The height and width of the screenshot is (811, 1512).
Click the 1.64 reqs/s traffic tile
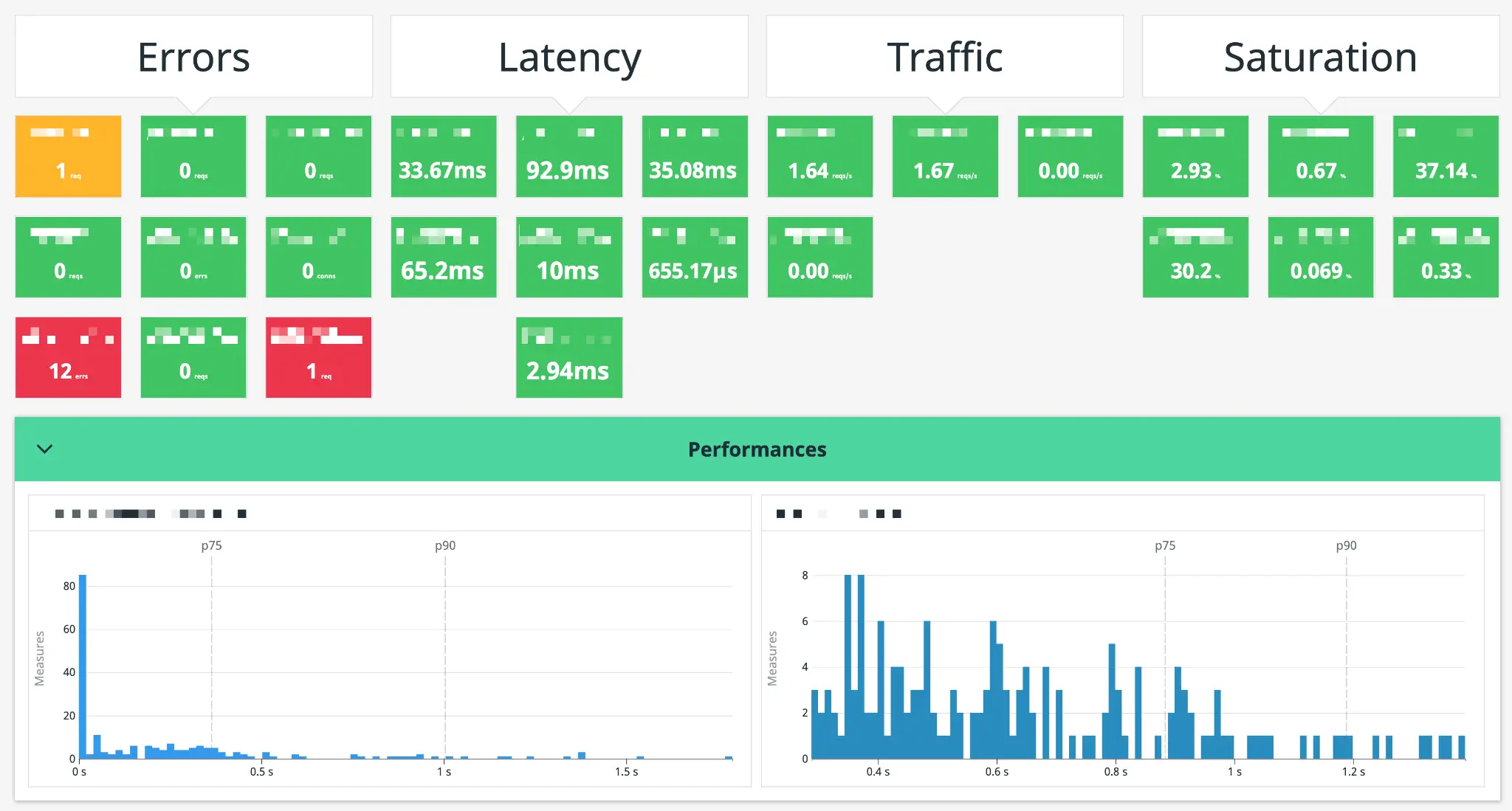coord(820,156)
